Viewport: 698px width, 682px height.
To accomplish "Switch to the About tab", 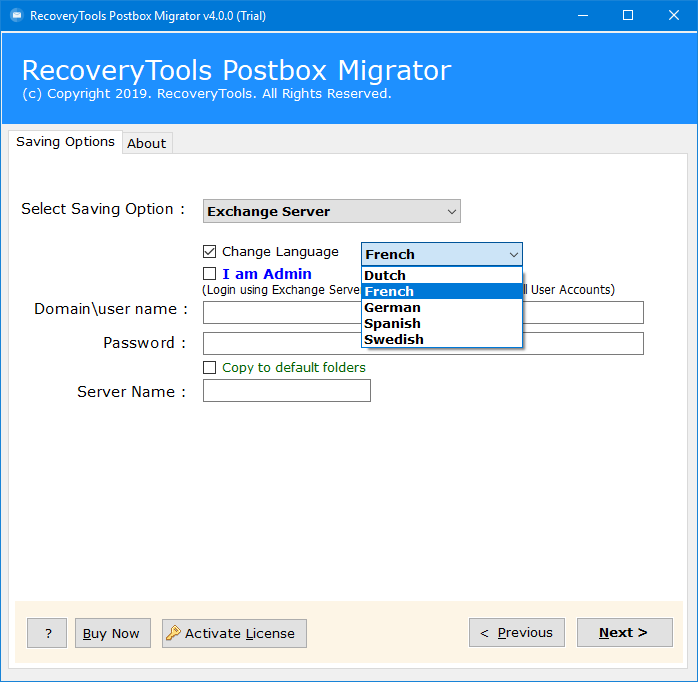I will point(146,143).
